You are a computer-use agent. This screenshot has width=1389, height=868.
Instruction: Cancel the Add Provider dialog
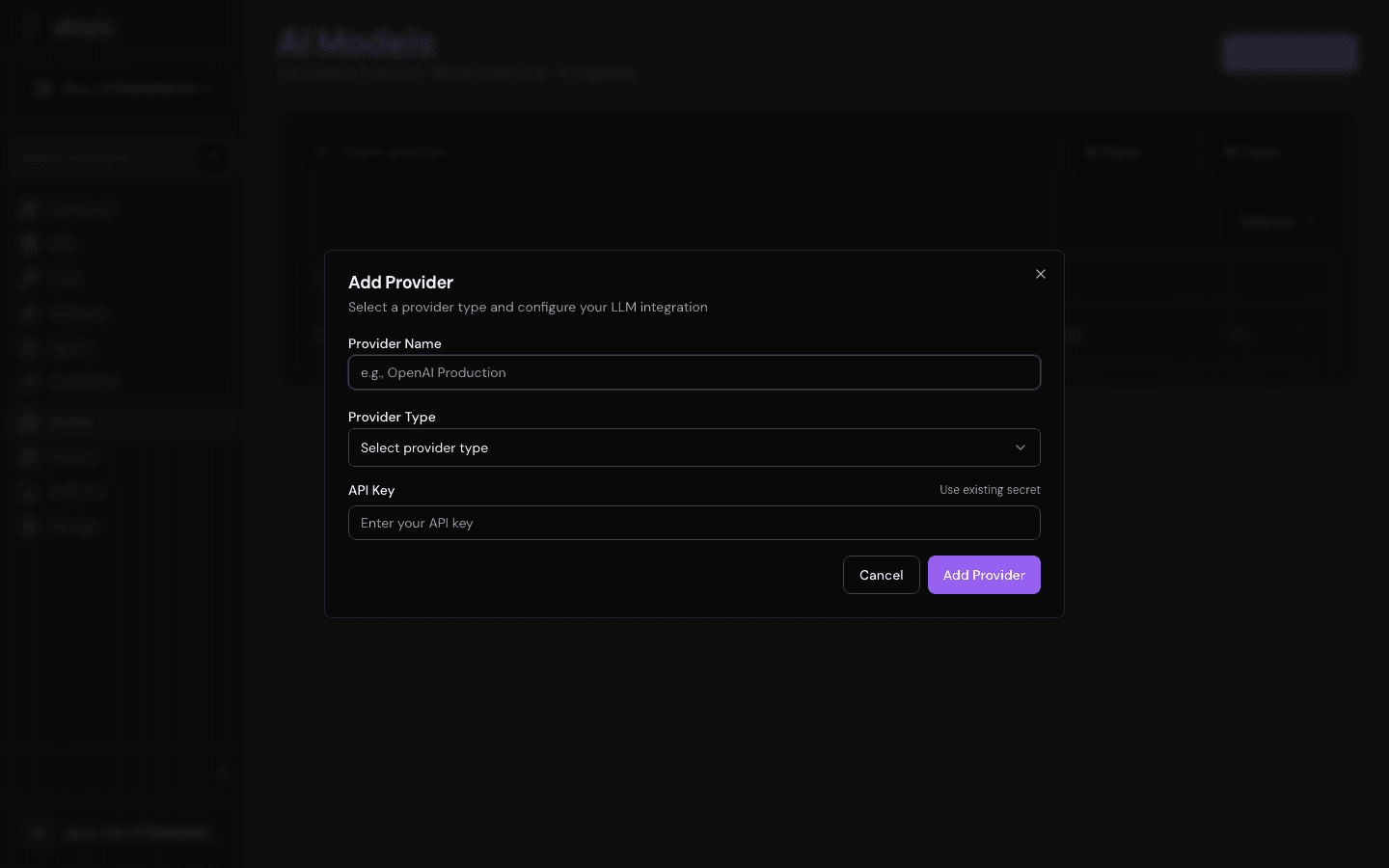882,575
